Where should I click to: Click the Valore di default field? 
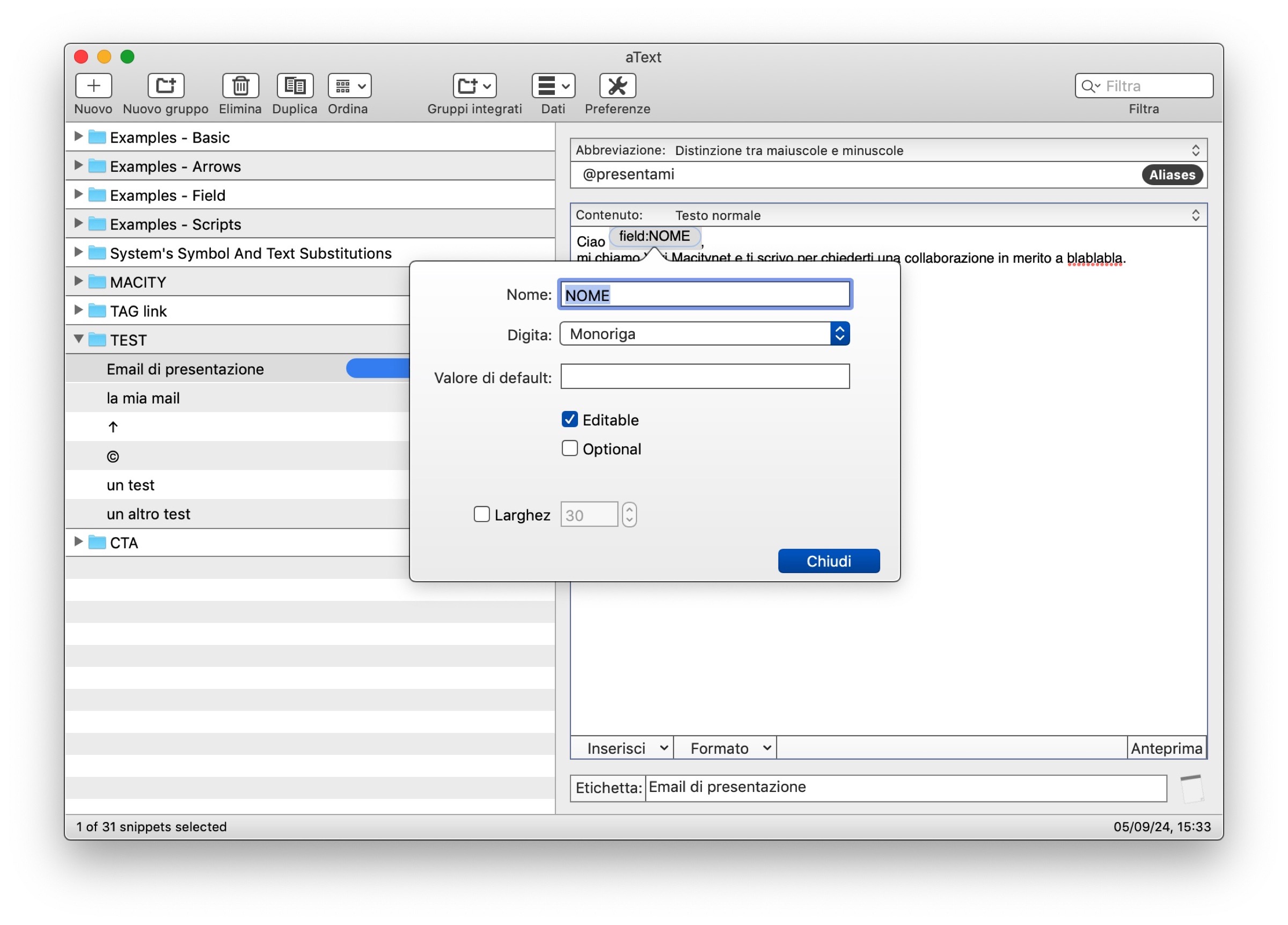[x=704, y=377]
